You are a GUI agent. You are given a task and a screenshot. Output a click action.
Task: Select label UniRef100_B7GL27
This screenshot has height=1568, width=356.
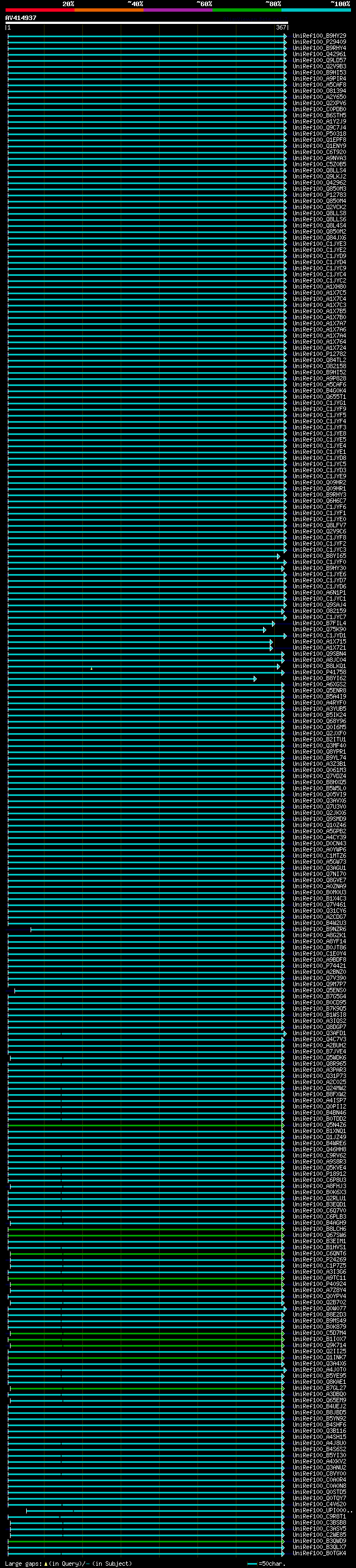point(319,1388)
